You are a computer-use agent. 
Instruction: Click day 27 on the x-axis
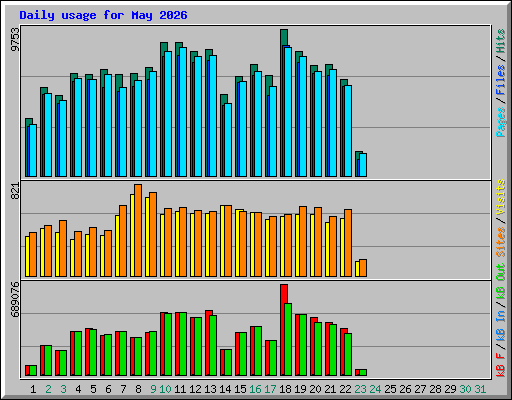click(x=420, y=389)
